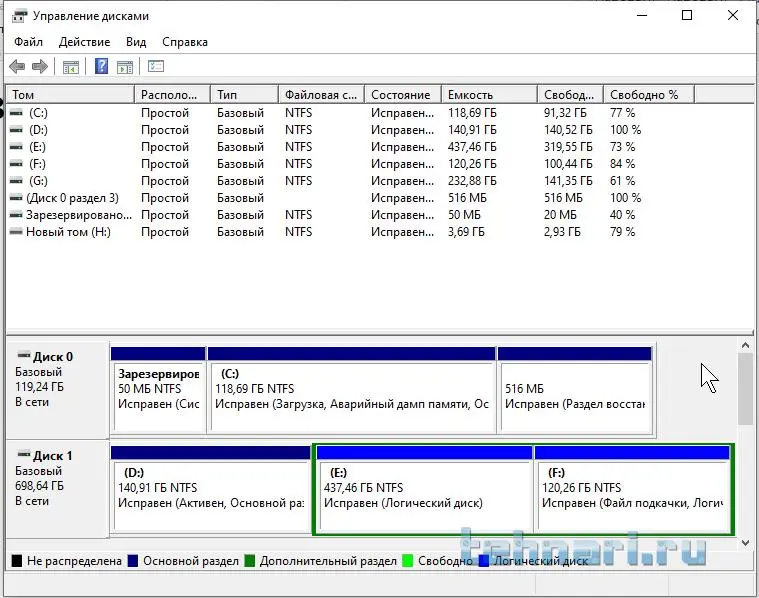Screen dimensions: 759x598
Task: Click the drive icon of volume (D:)
Action: 16,130
